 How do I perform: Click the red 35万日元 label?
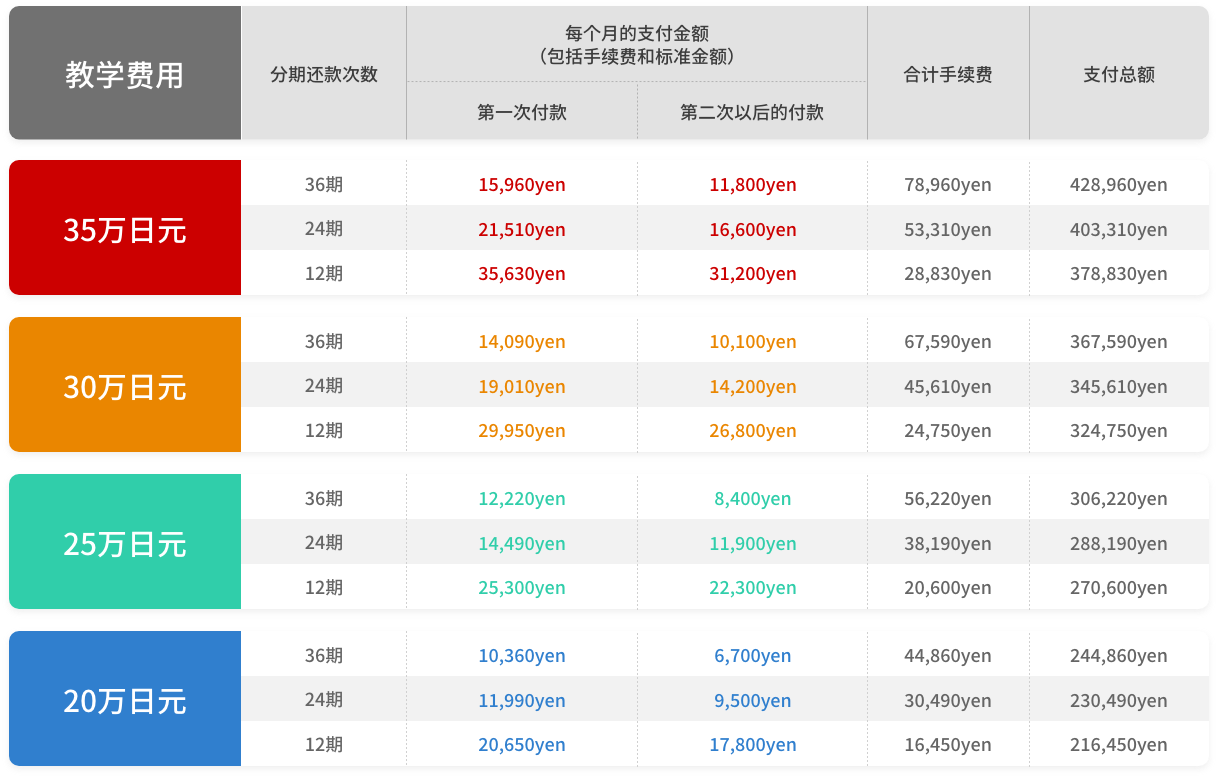coord(125,230)
